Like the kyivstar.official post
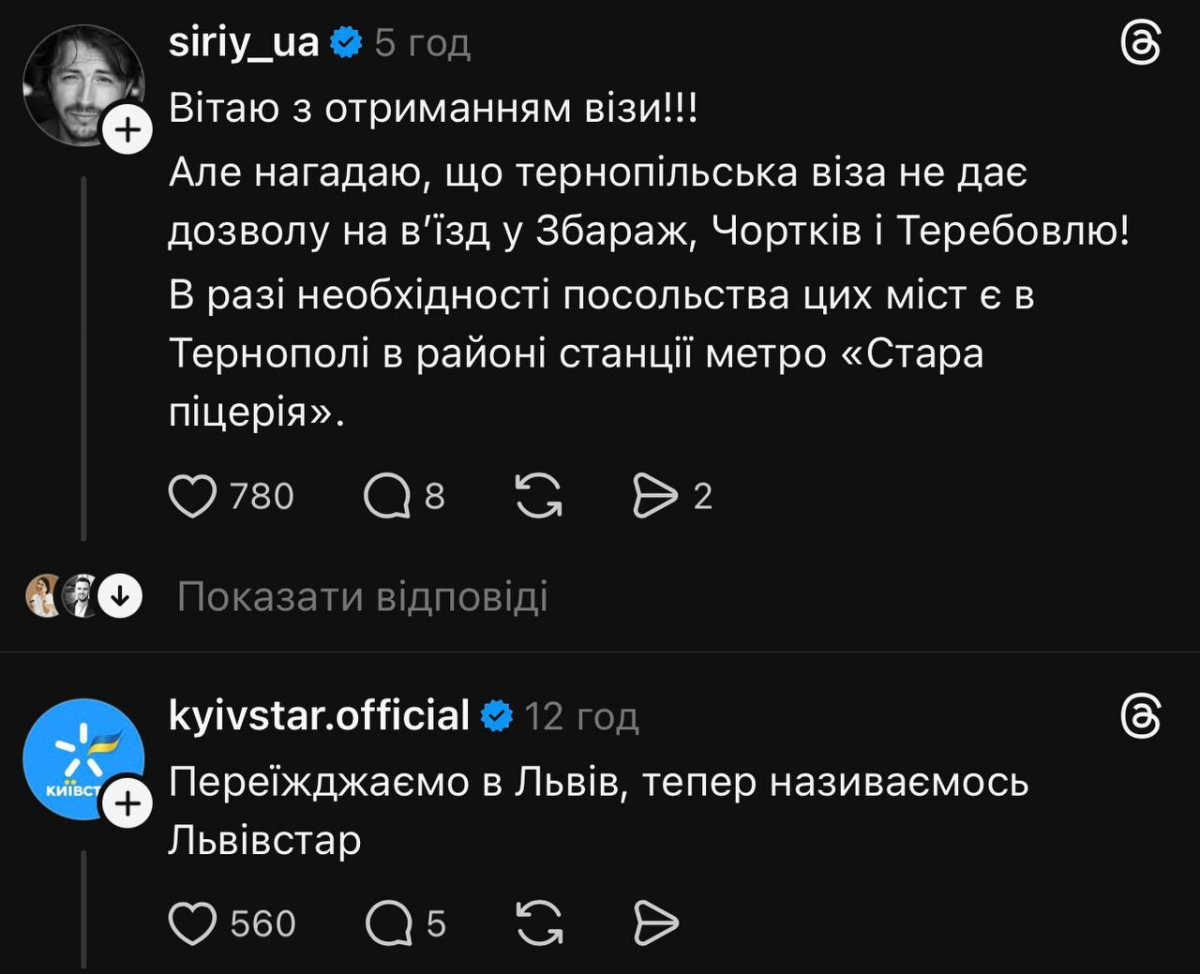1200x974 pixels. 193,924
